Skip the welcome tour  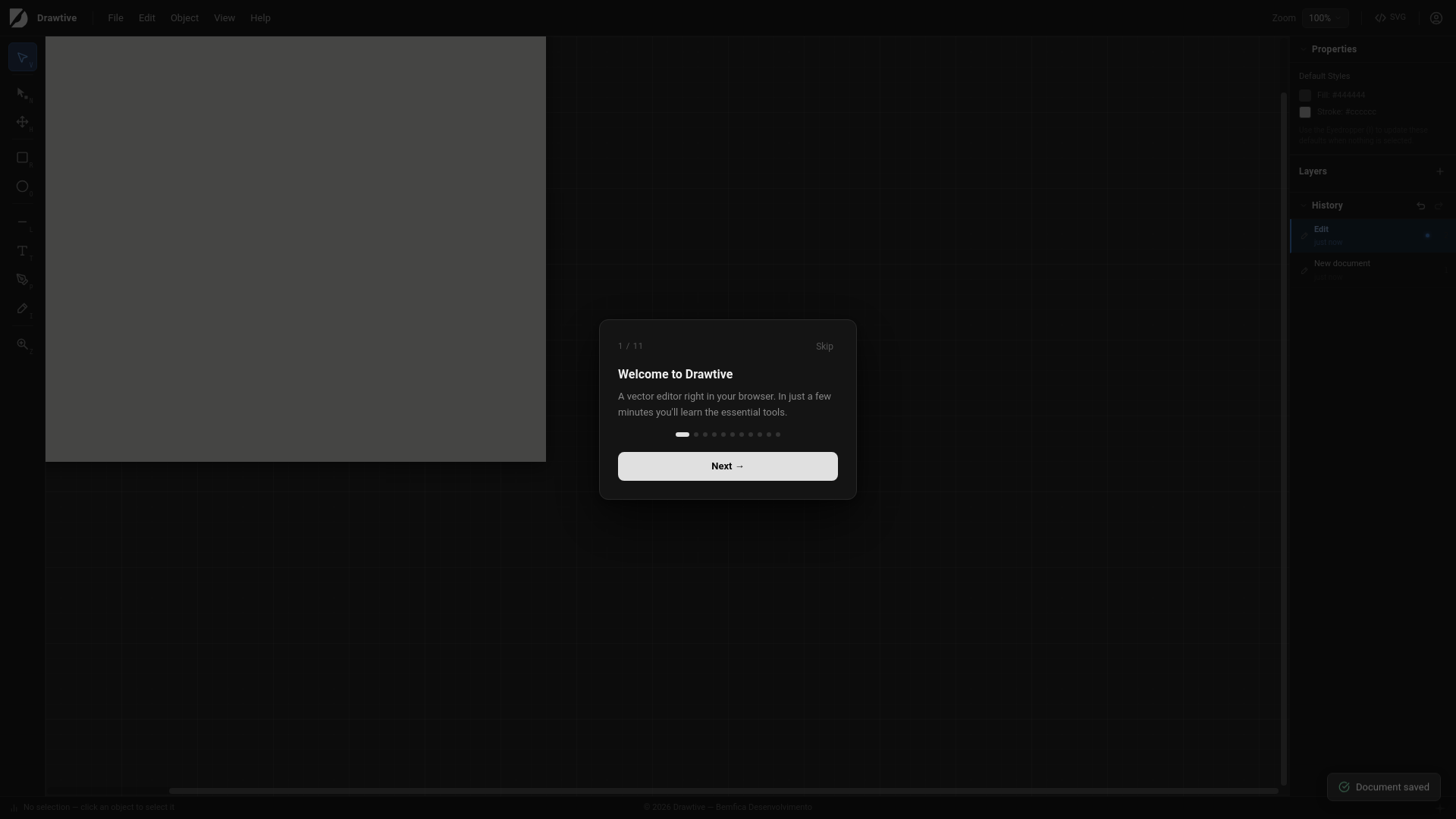point(824,347)
